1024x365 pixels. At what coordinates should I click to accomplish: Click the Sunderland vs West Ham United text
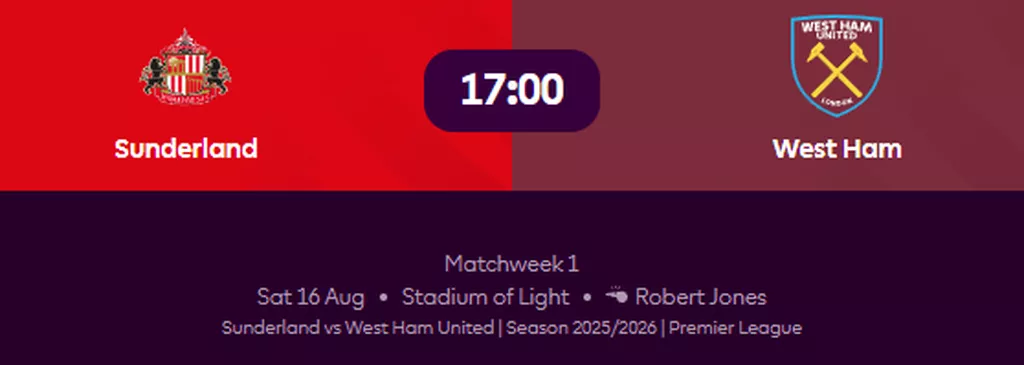click(358, 328)
